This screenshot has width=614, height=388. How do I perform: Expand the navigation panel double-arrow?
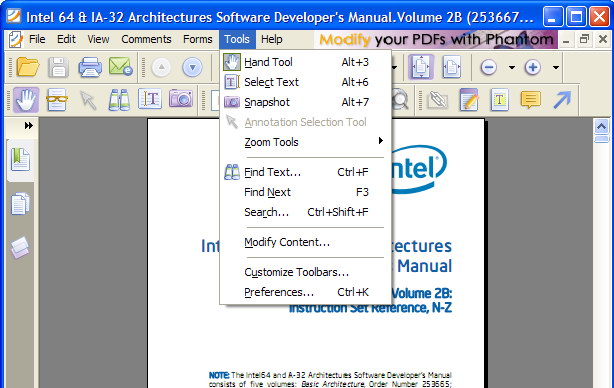pos(29,126)
